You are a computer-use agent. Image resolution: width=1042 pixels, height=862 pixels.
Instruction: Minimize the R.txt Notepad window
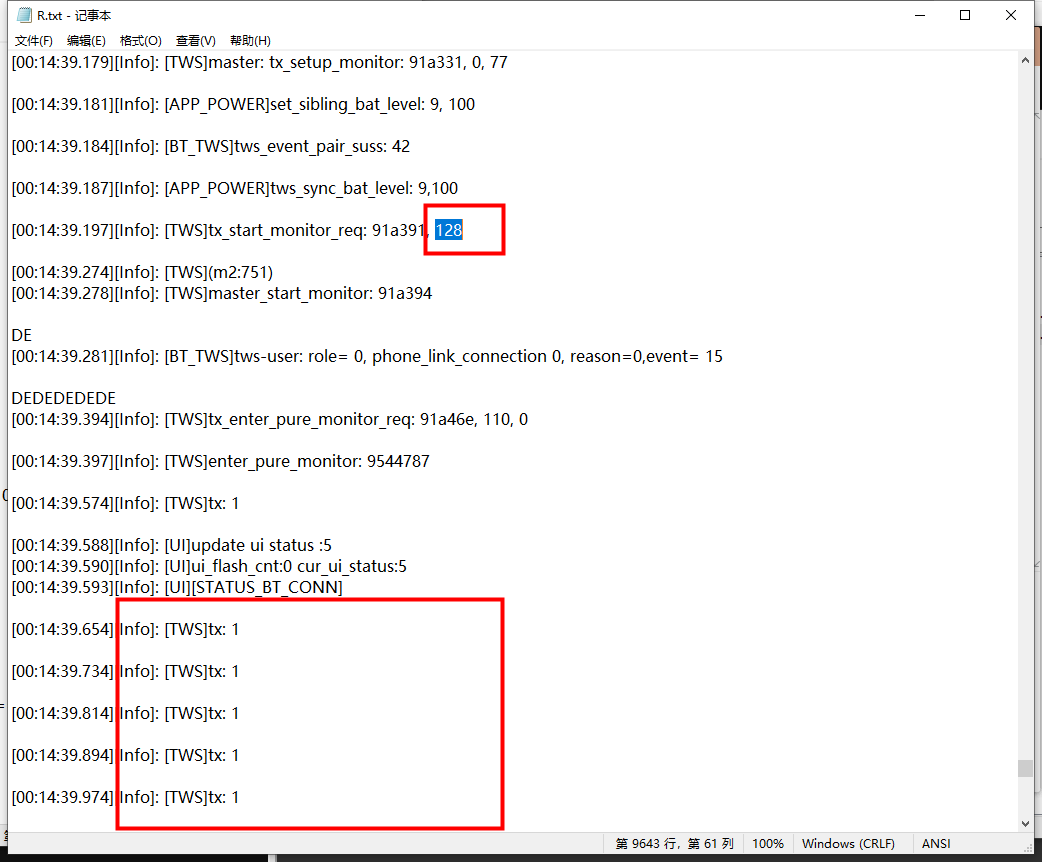click(920, 15)
